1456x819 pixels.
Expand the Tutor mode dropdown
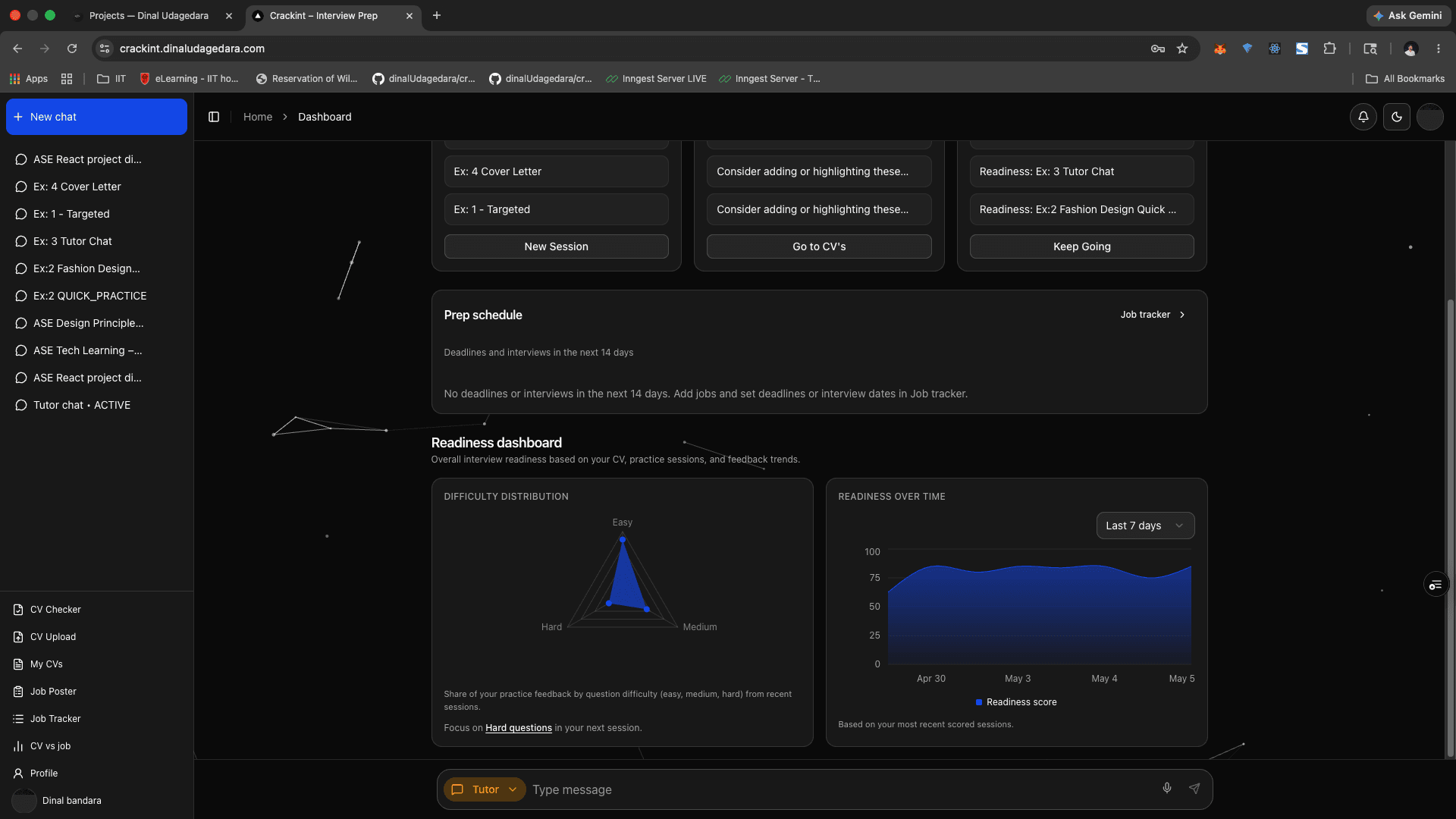[x=485, y=789]
